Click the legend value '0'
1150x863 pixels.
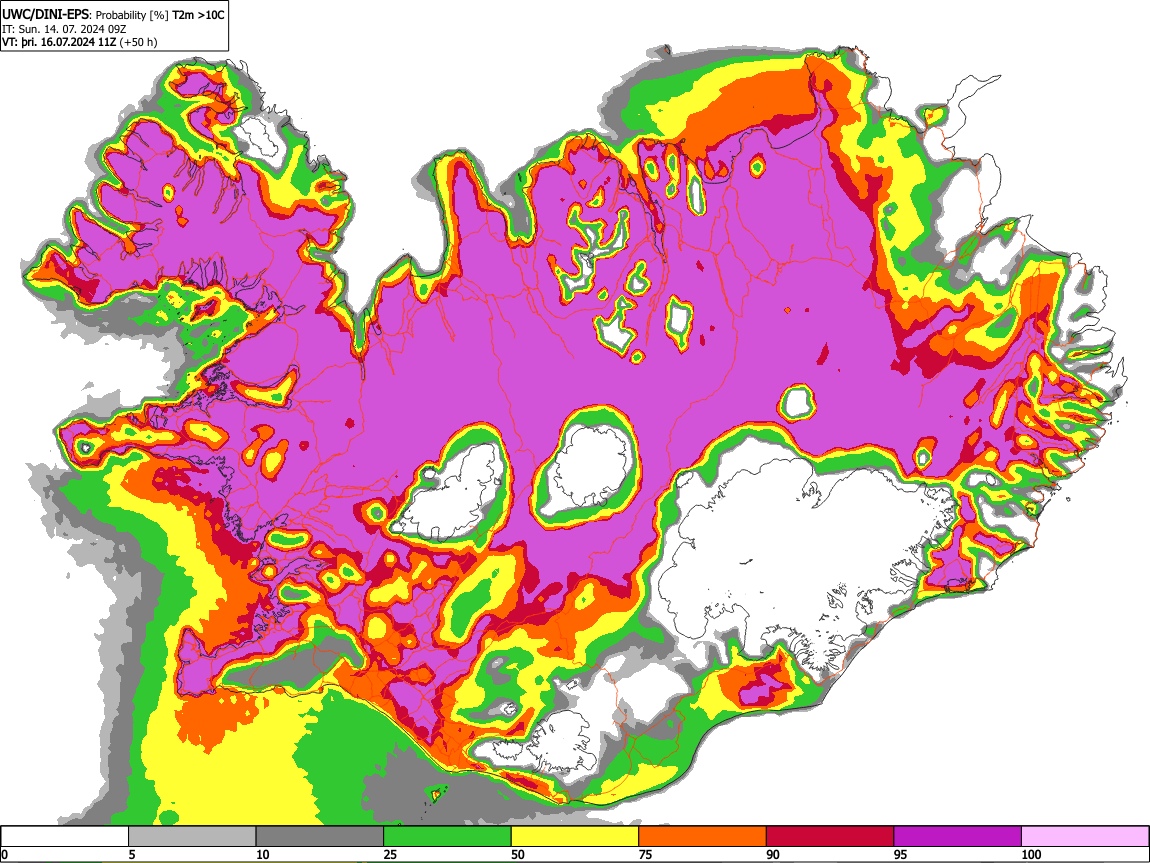[5, 854]
